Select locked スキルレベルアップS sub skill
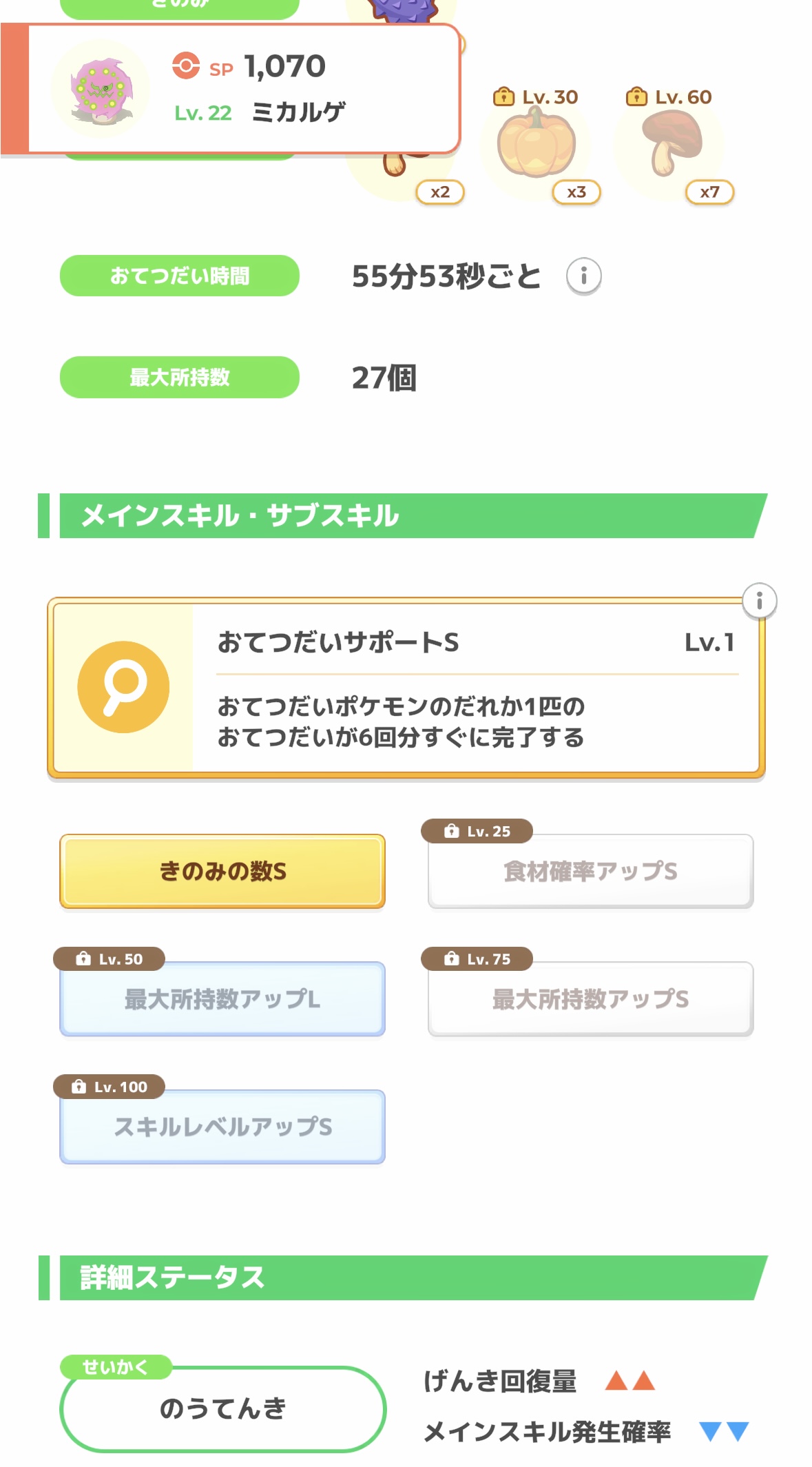The height and width of the screenshot is (1467, 812). pos(222,1127)
